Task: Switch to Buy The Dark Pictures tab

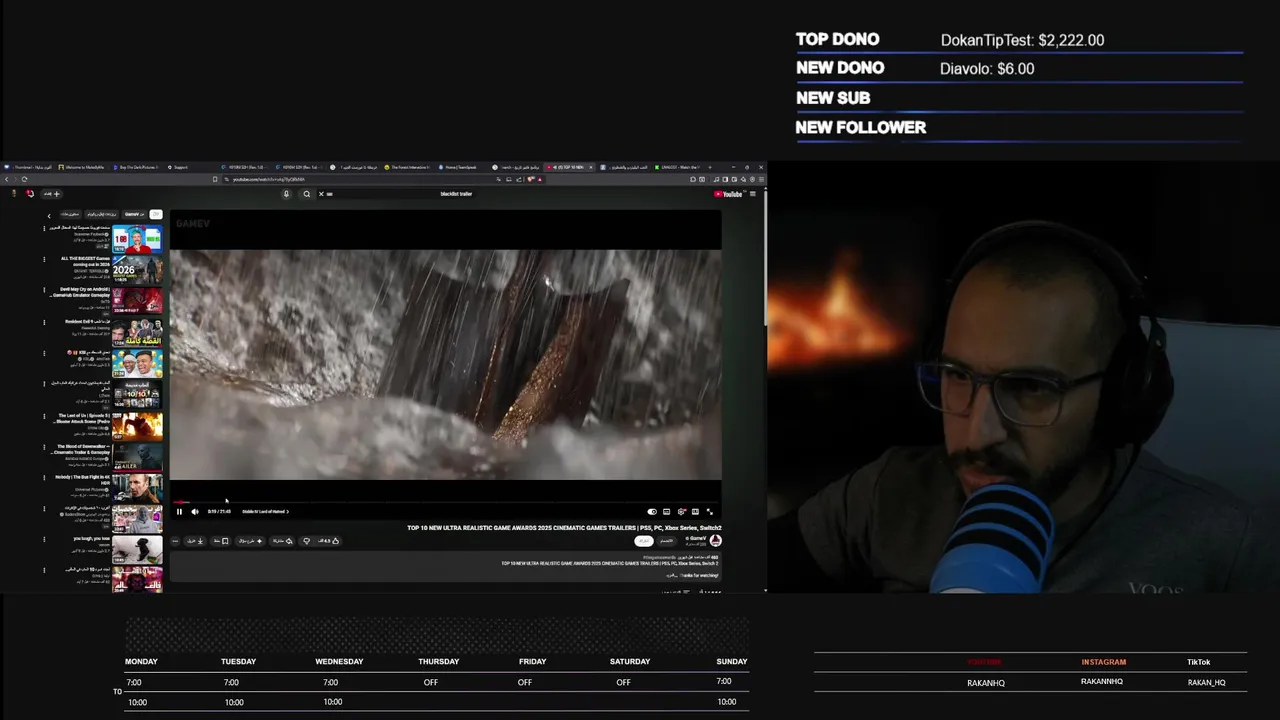Action: [x=135, y=167]
